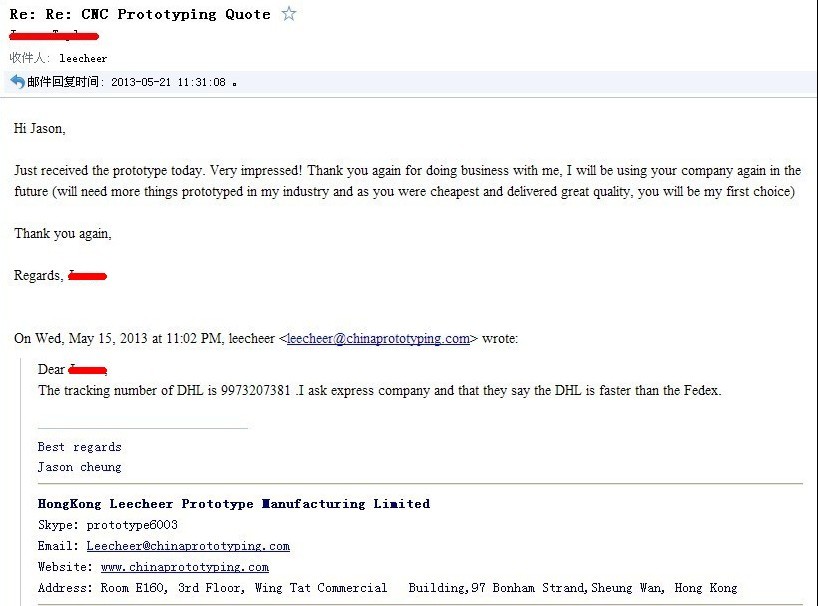Click the Best regards line
The height and width of the screenshot is (606, 818).
(x=79, y=447)
